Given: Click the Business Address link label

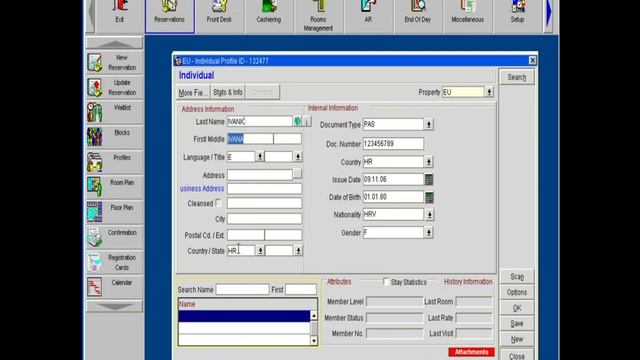Looking at the screenshot, I should [202, 189].
